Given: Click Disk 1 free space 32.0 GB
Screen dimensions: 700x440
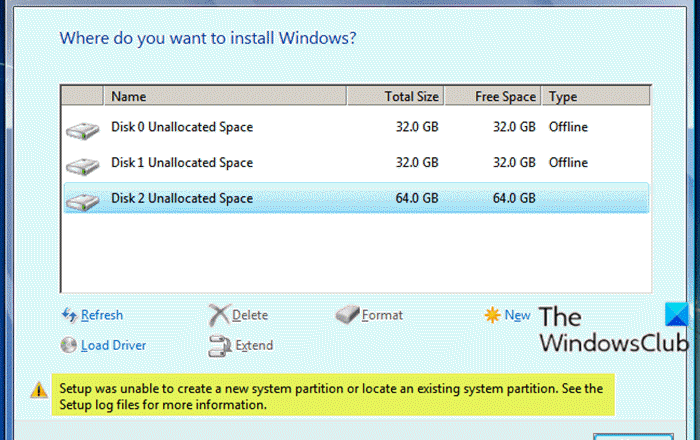Looking at the screenshot, I should (514, 163).
